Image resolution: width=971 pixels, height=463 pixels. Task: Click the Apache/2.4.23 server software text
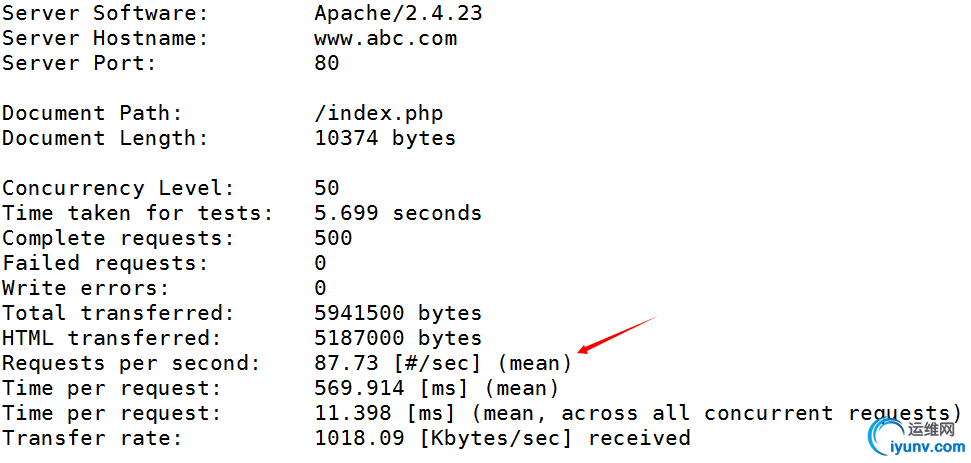[398, 14]
